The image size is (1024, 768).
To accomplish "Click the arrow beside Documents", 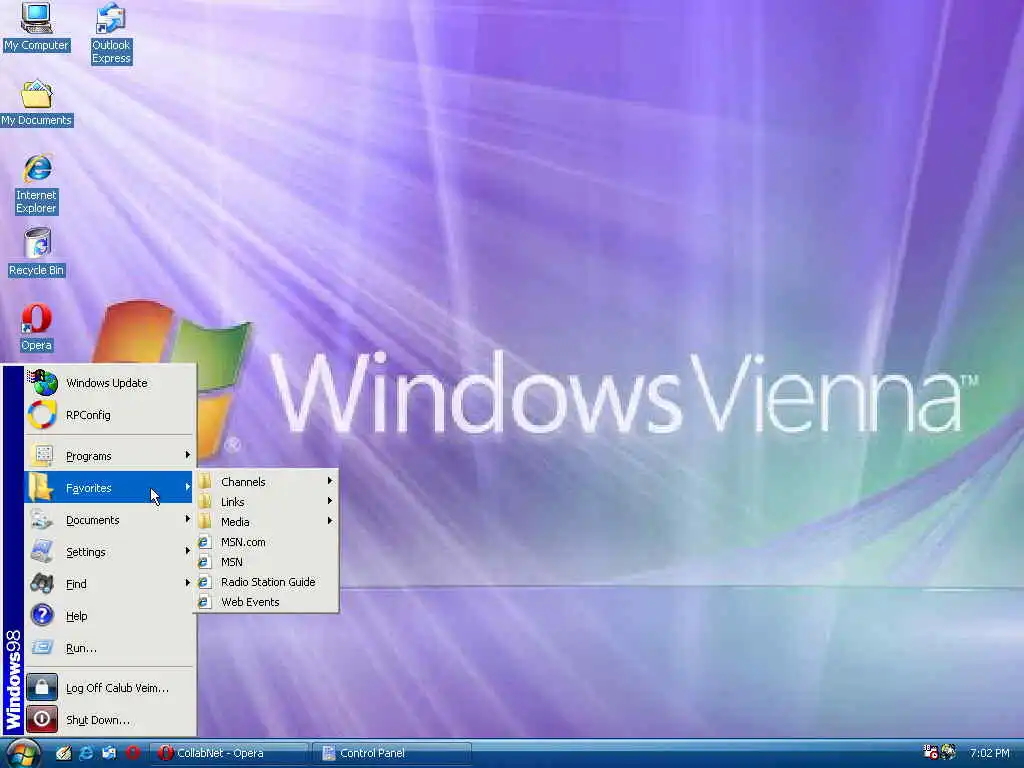I will (187, 519).
